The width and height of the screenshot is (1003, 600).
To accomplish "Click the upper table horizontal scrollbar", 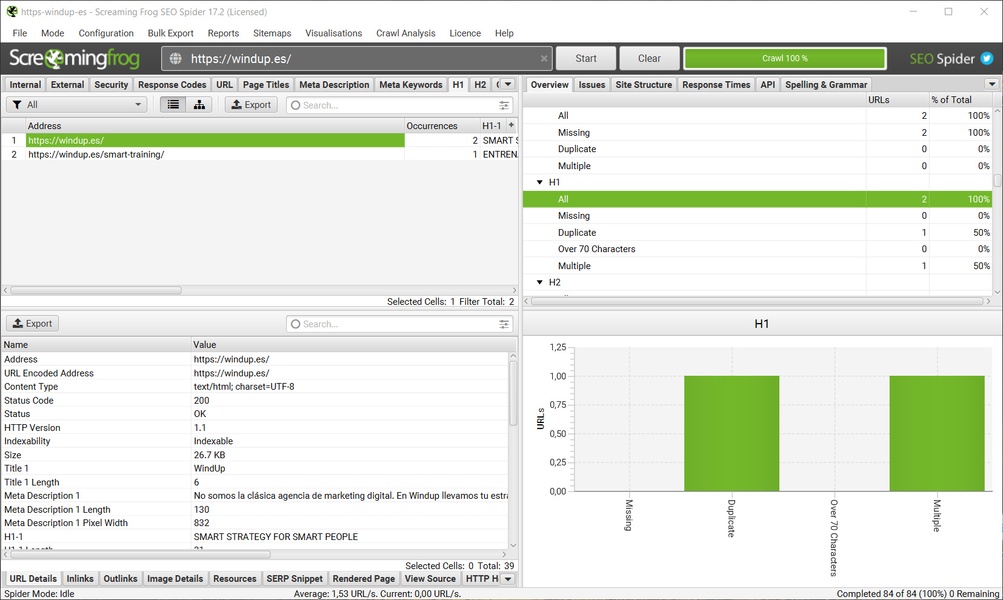I will point(96,290).
